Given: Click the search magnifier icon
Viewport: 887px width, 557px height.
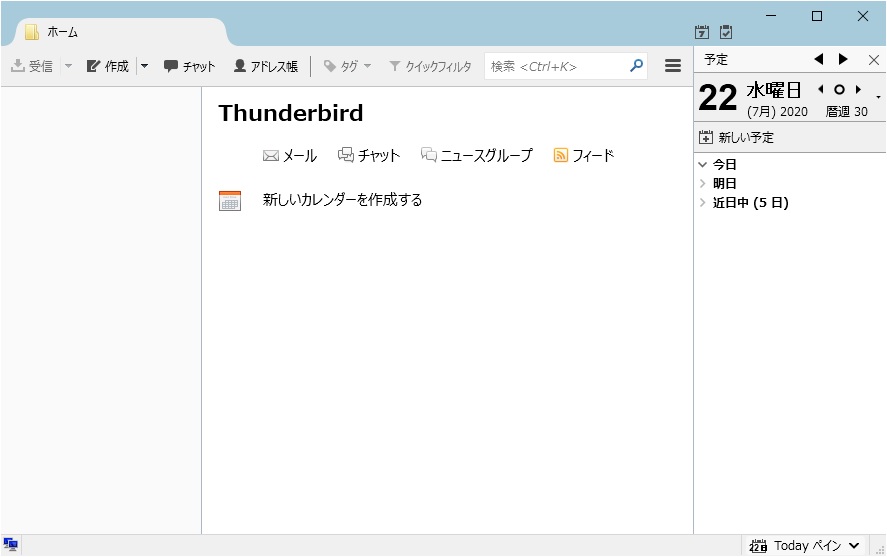Looking at the screenshot, I should (636, 66).
